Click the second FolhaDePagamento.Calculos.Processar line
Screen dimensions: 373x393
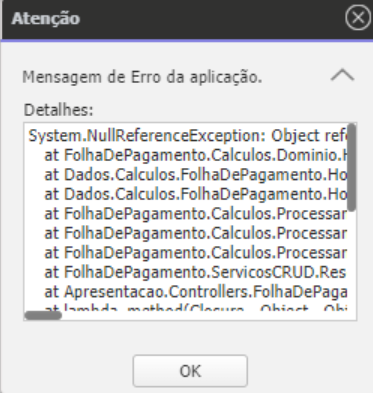(196, 233)
